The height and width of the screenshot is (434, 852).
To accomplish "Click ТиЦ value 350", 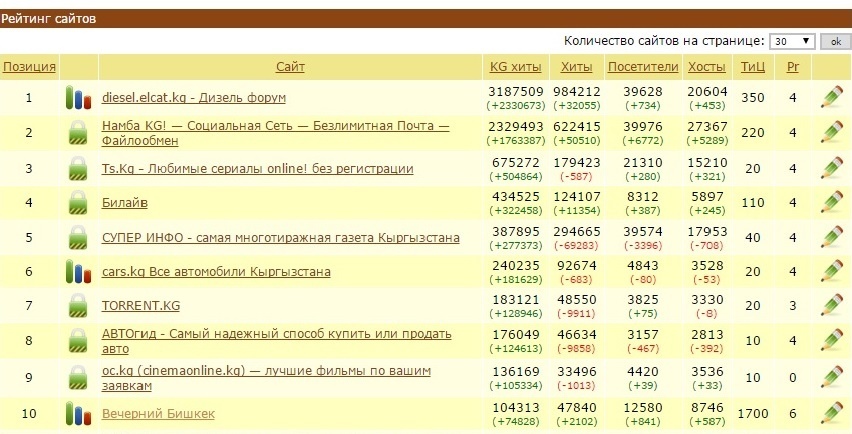I will point(753,98).
